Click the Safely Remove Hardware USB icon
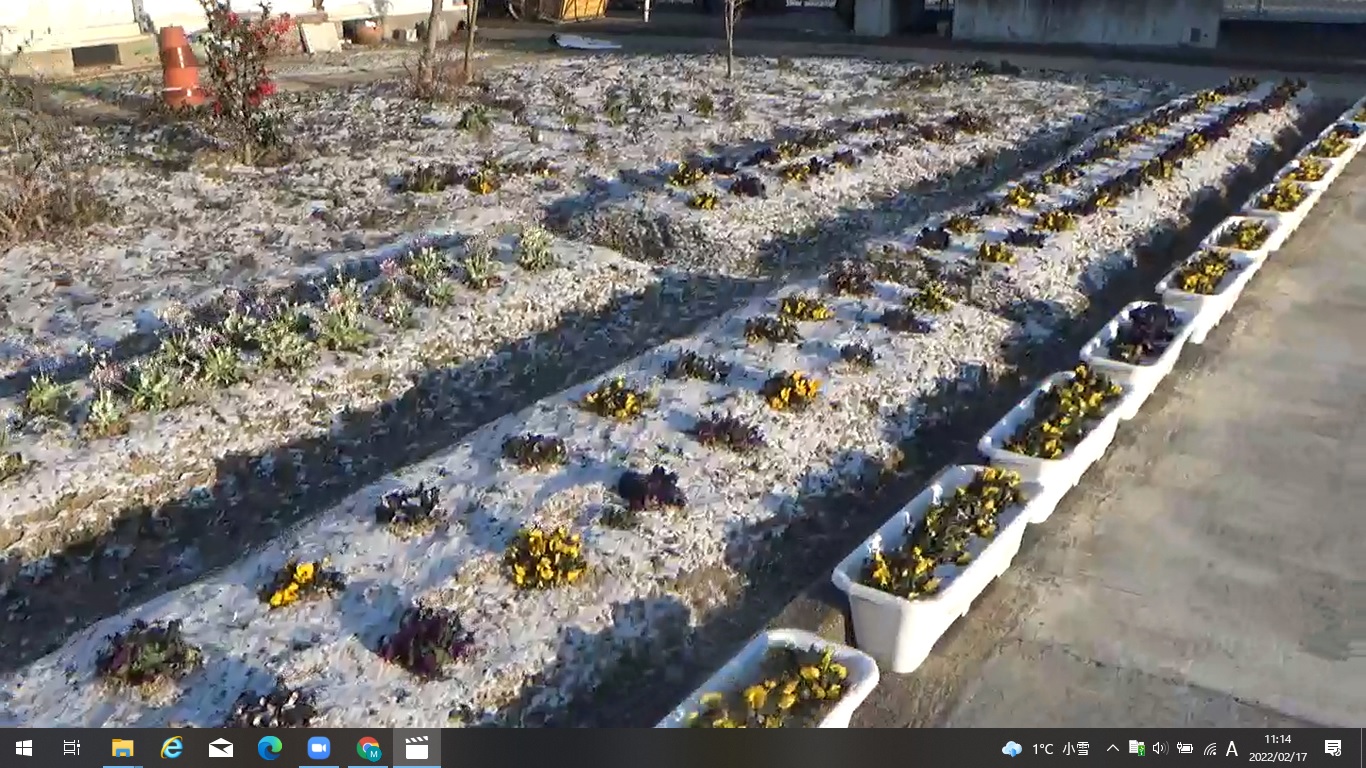Image resolution: width=1366 pixels, height=768 pixels. click(x=1136, y=748)
